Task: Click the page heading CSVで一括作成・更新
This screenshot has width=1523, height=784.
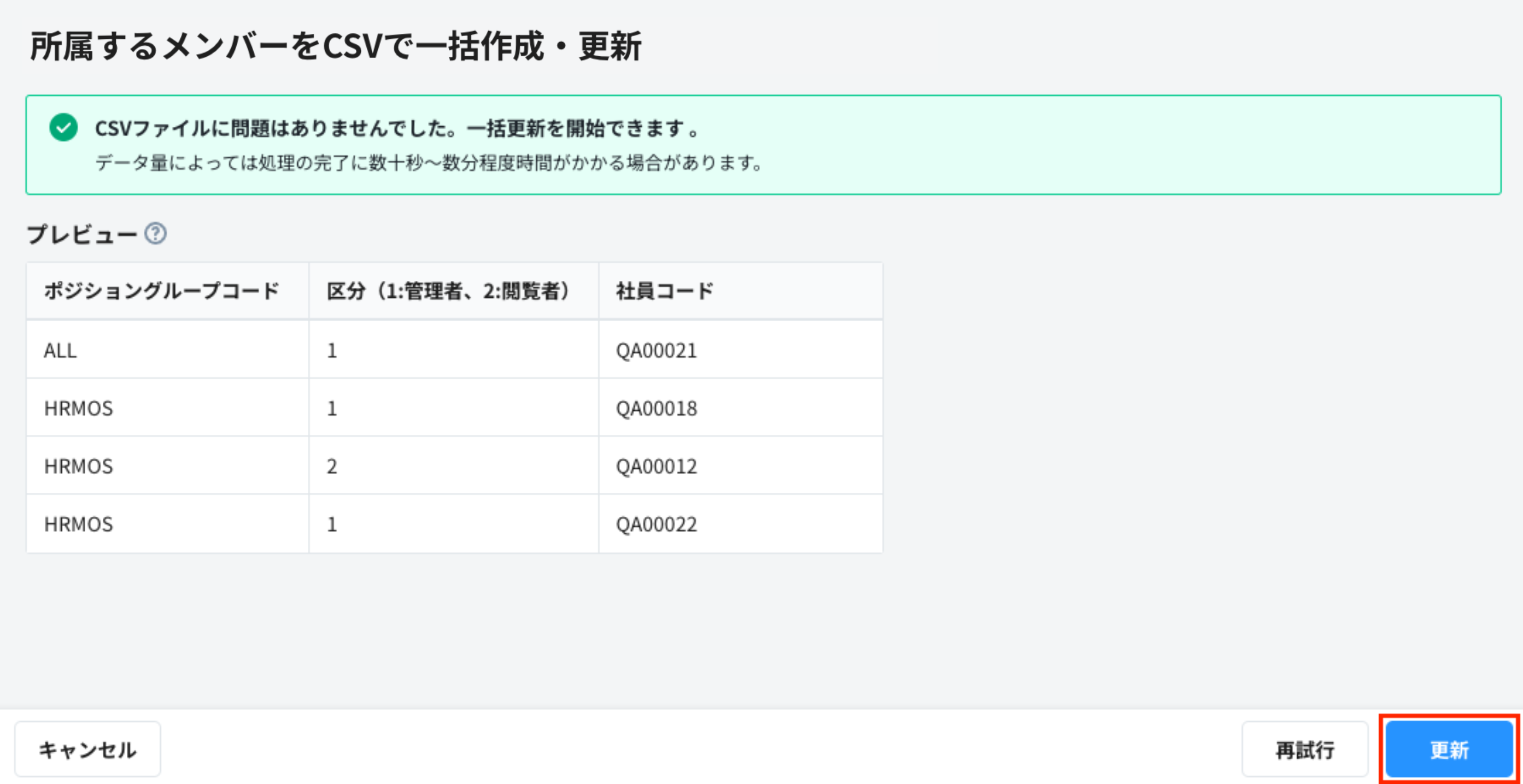Action: [x=335, y=46]
